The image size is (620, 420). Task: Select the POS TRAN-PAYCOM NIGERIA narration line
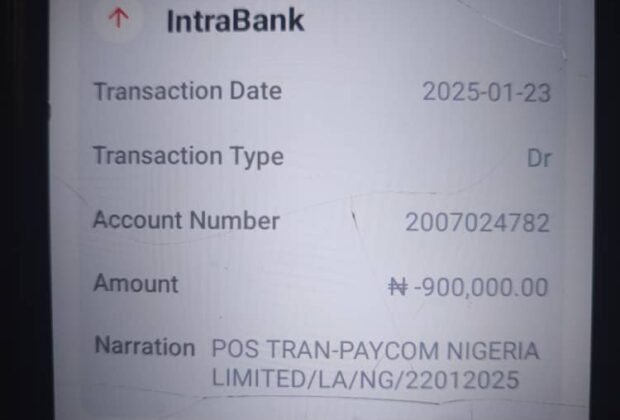[x=375, y=350]
